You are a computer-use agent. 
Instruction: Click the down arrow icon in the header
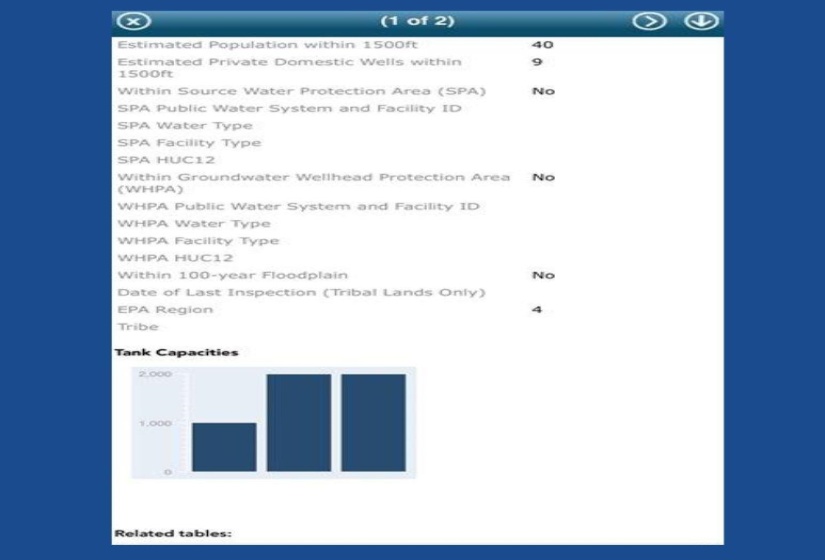click(701, 21)
